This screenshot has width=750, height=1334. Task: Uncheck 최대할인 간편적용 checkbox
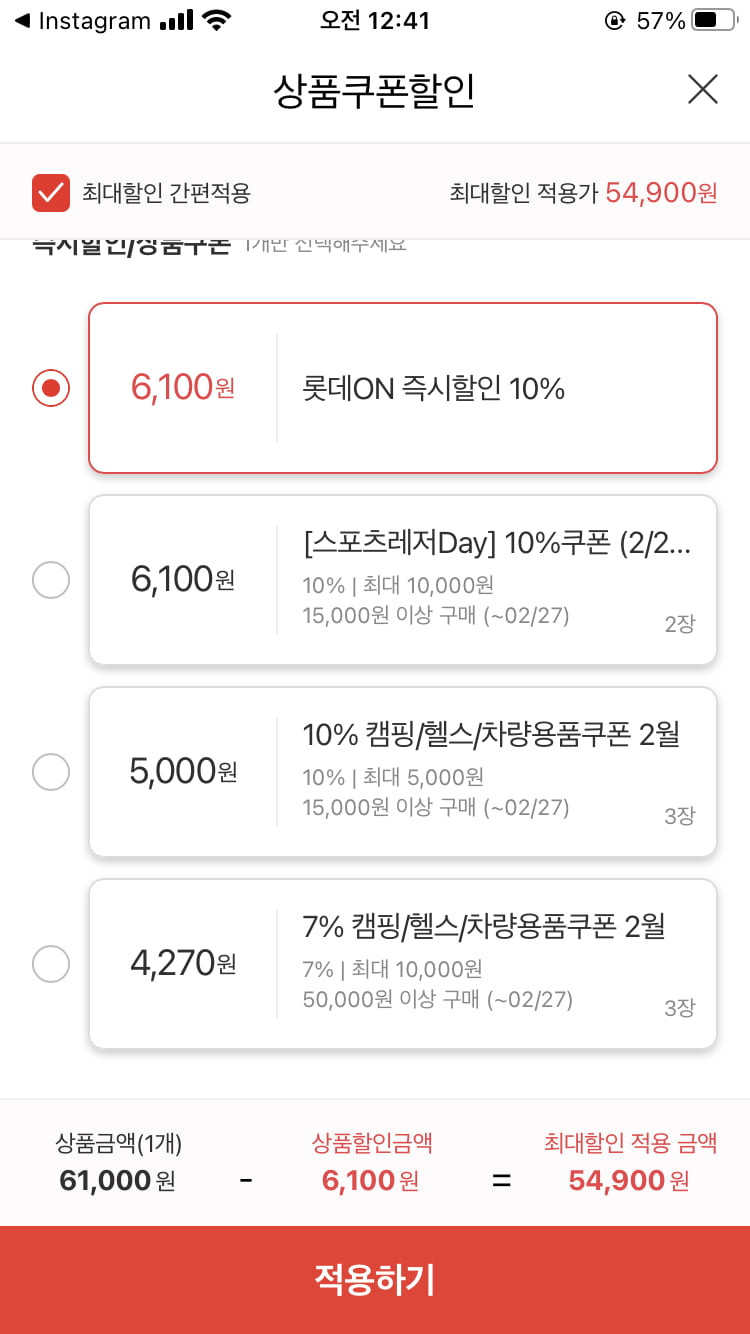(50, 193)
